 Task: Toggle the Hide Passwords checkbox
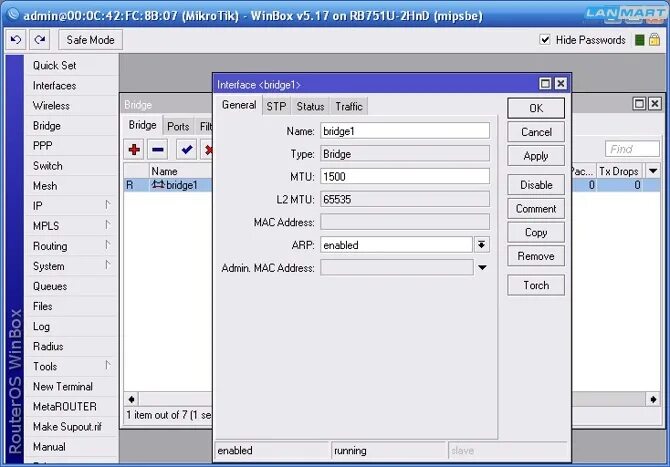pos(544,40)
